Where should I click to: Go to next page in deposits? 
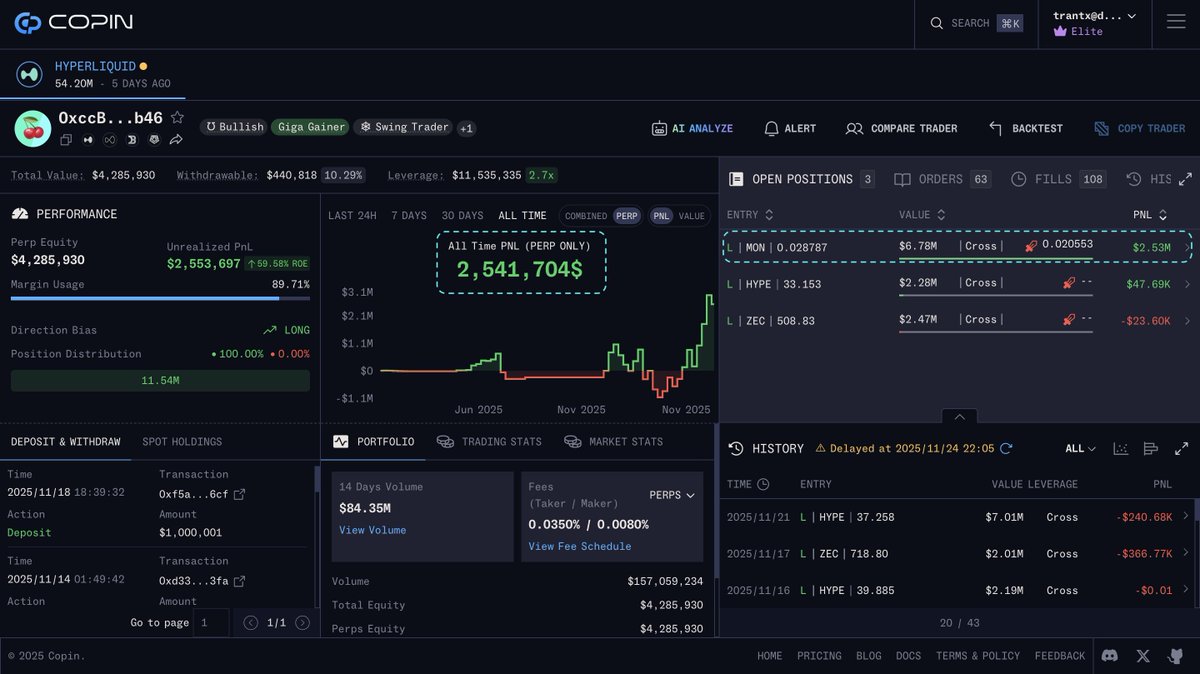click(302, 623)
